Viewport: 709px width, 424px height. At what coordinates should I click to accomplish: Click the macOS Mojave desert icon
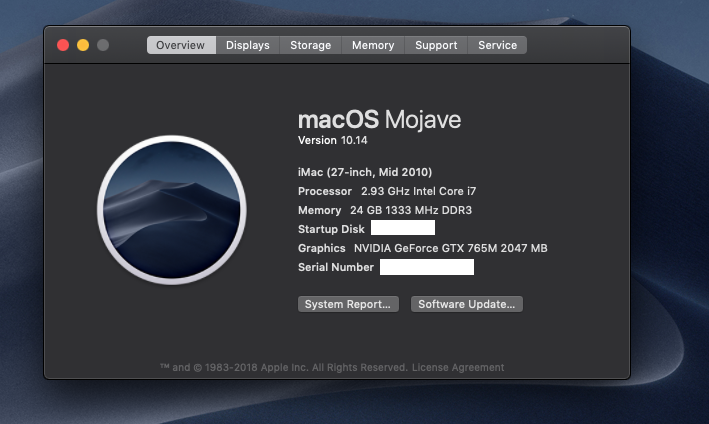coord(172,210)
